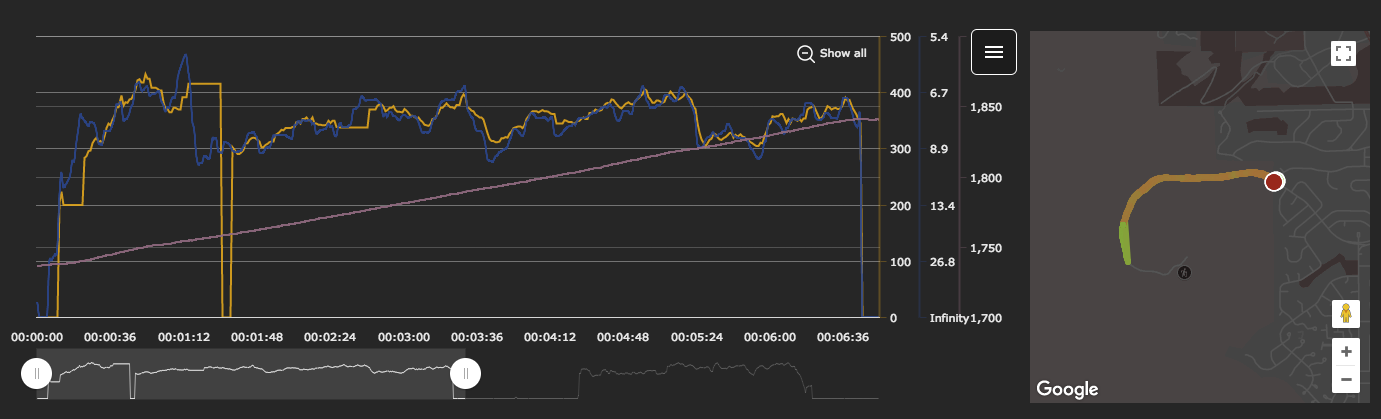Click the green segment of the route
The image size is (1381, 419).
[1125, 243]
